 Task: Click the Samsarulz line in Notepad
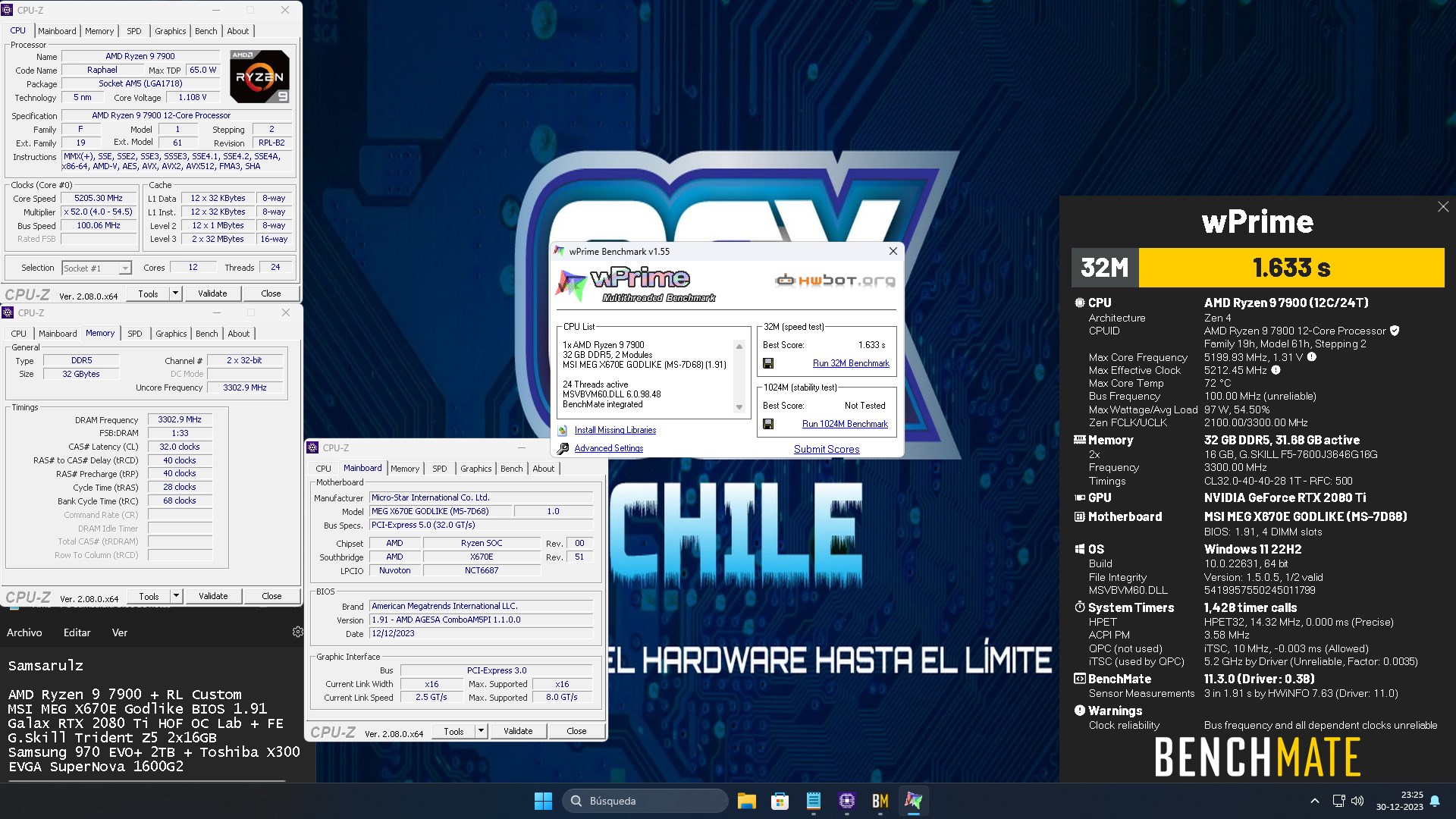pos(45,666)
